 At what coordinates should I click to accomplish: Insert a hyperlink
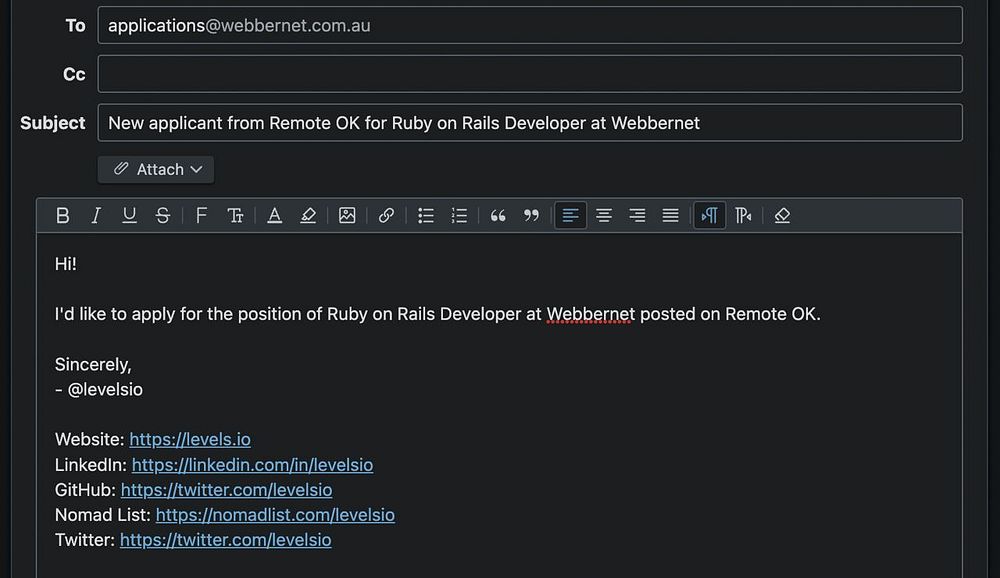386,216
